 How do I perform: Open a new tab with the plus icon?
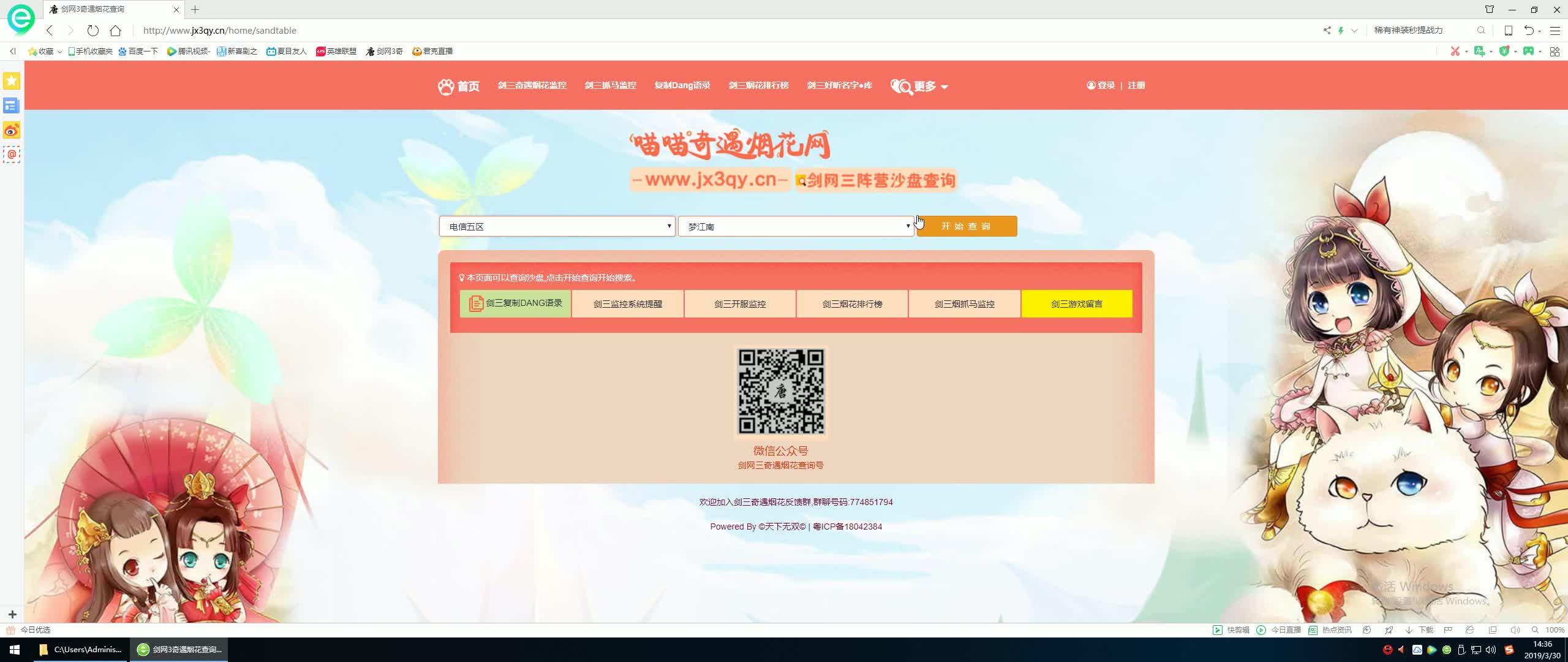[195, 9]
